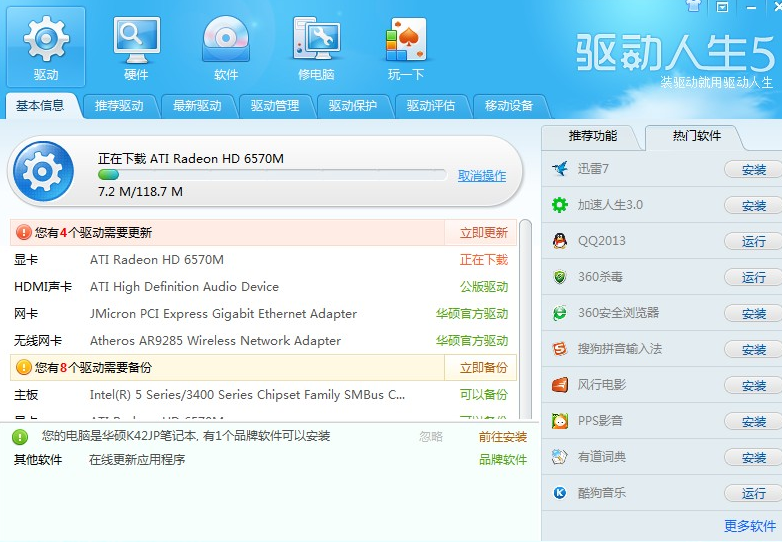Cancel the download via 取消操作 link
This screenshot has width=782, height=542.
click(482, 176)
